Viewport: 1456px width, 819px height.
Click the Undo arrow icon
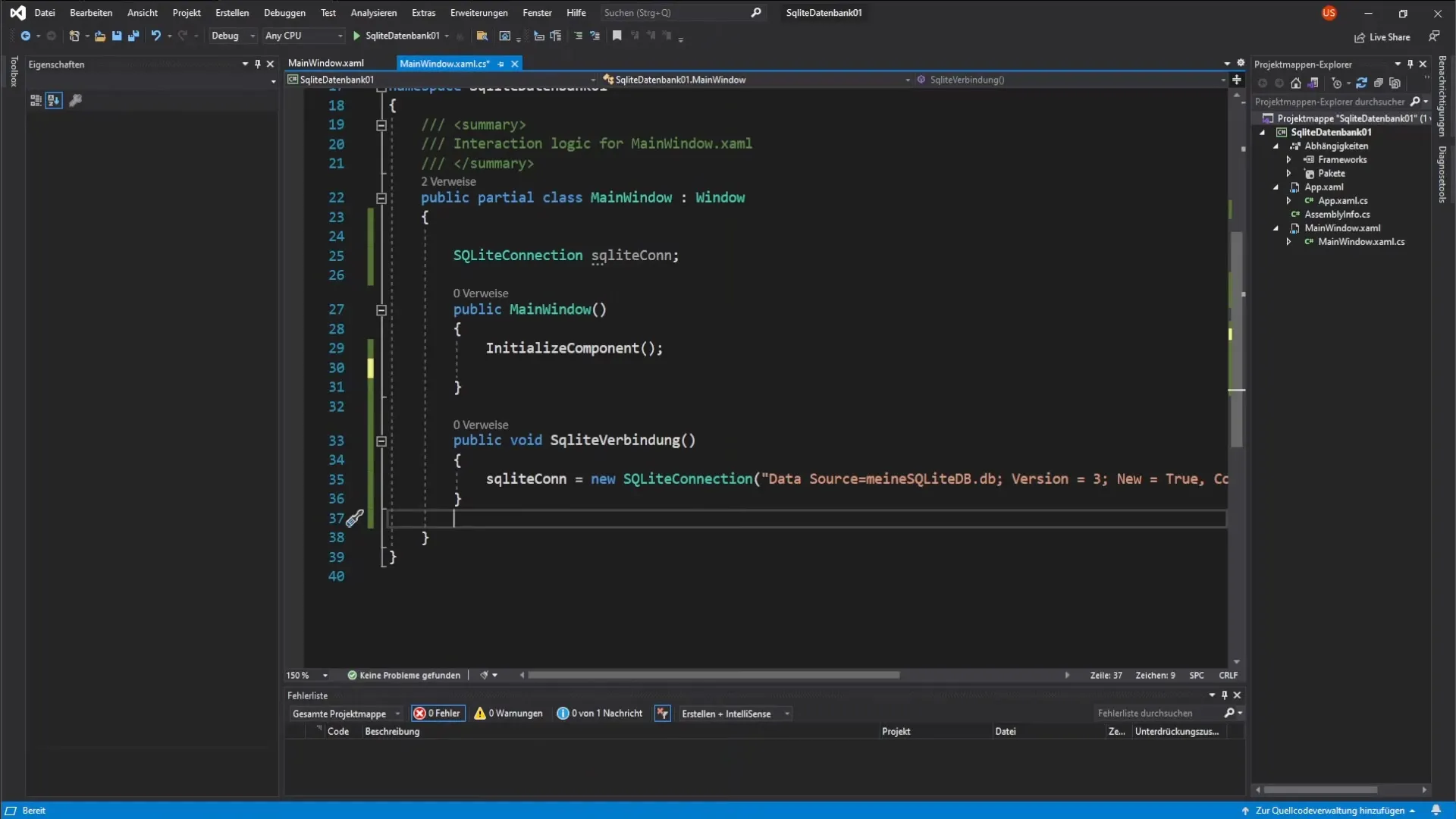[x=156, y=36]
